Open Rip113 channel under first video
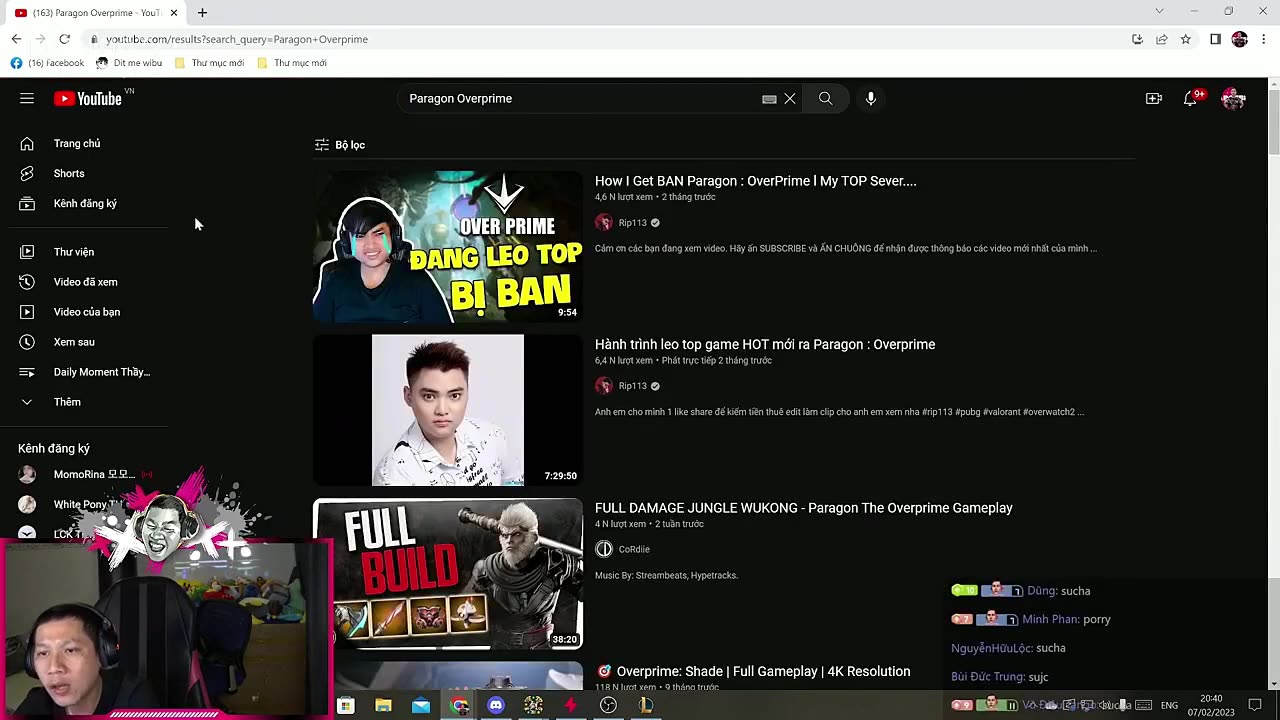The image size is (1280, 720). point(632,223)
